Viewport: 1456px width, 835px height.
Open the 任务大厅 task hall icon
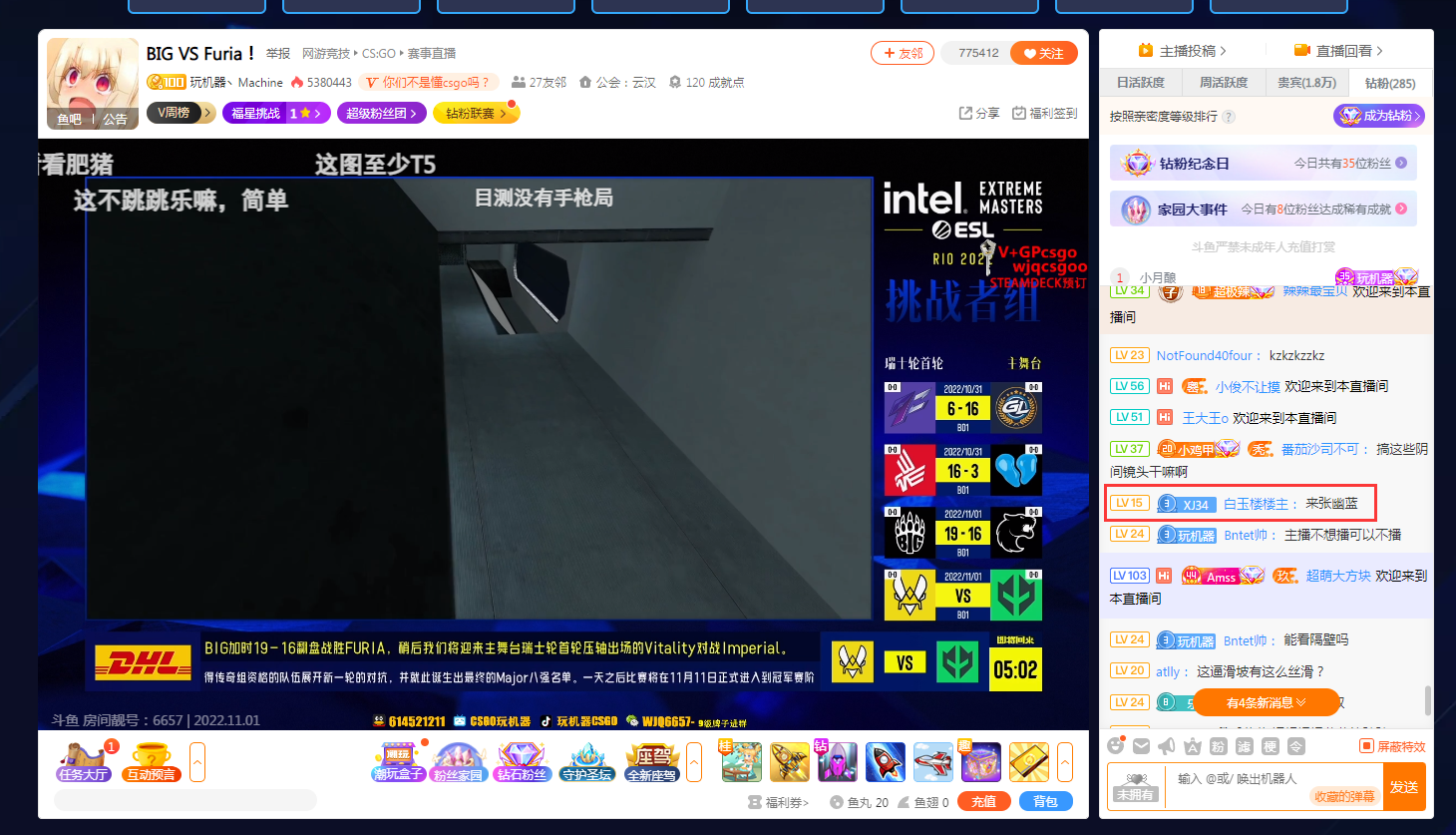tap(84, 761)
